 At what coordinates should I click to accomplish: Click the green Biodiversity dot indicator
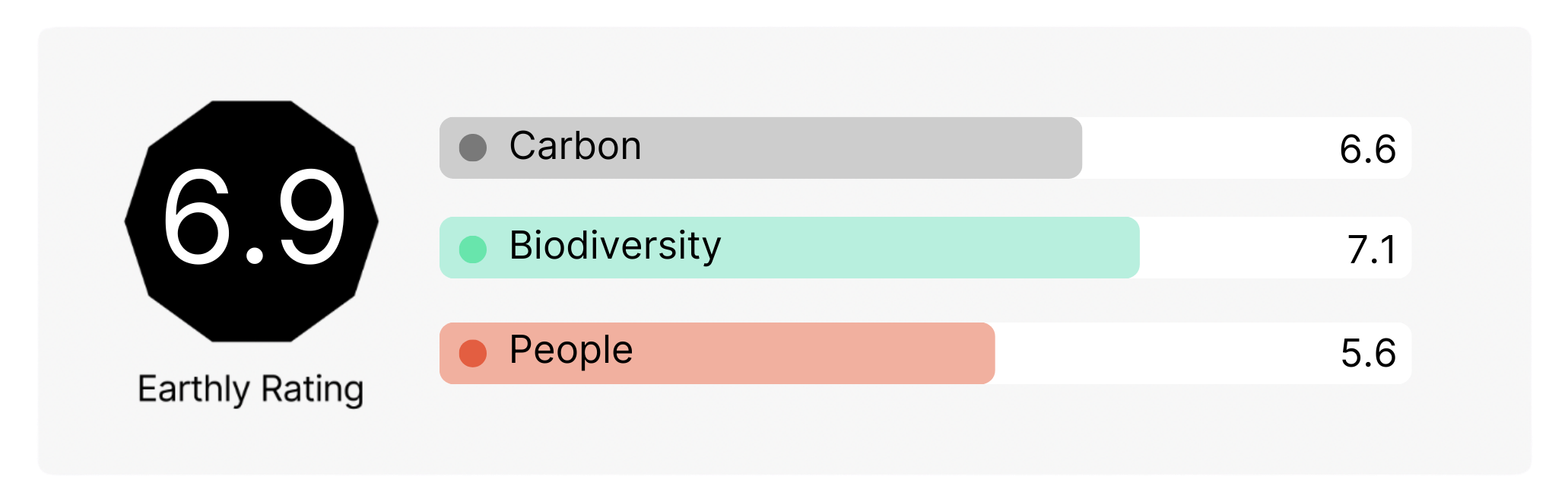(x=472, y=249)
